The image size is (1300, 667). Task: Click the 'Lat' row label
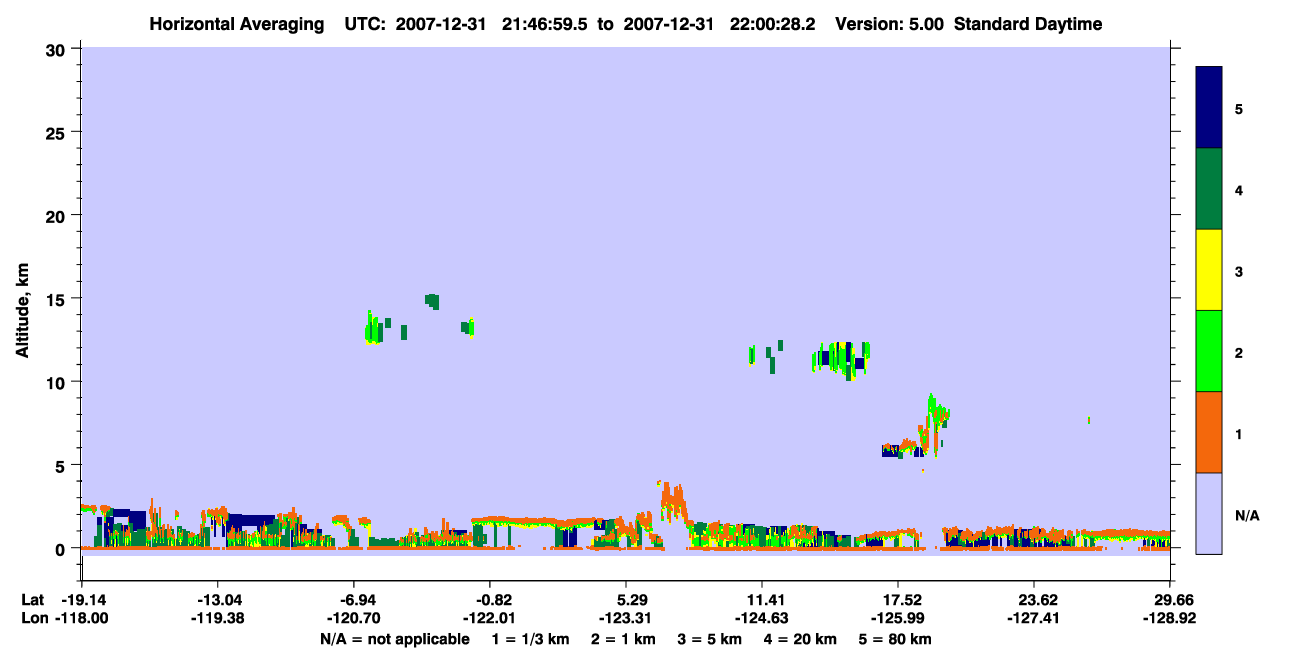pyautogui.click(x=32, y=600)
